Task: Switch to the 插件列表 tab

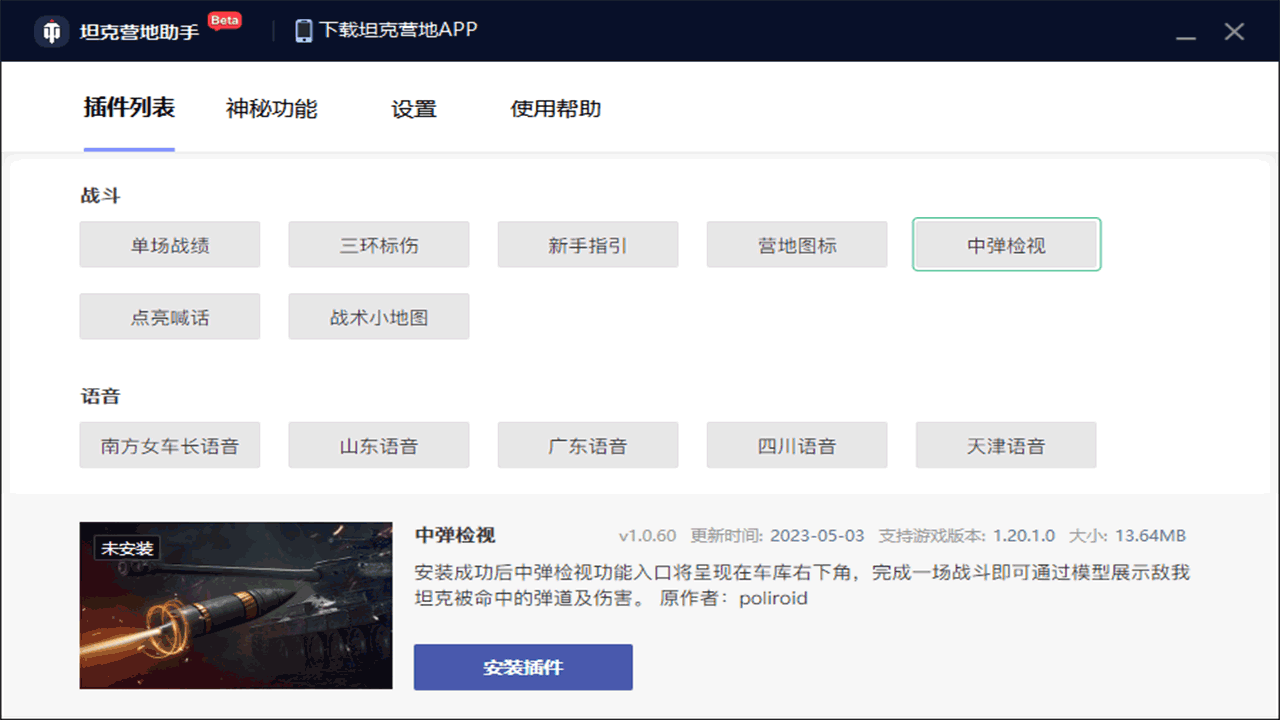Action: coord(129,108)
